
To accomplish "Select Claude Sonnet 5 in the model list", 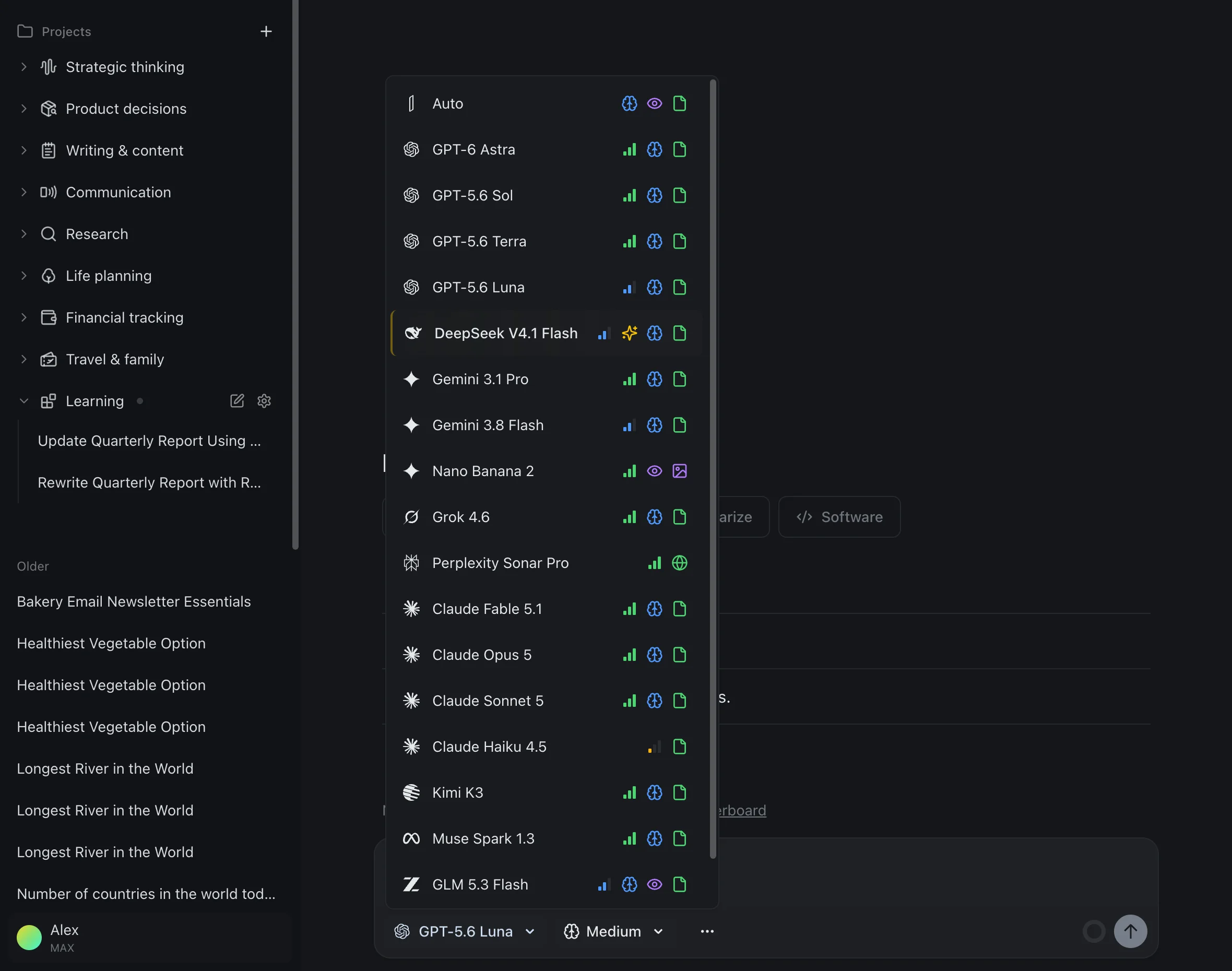I will [x=547, y=701].
